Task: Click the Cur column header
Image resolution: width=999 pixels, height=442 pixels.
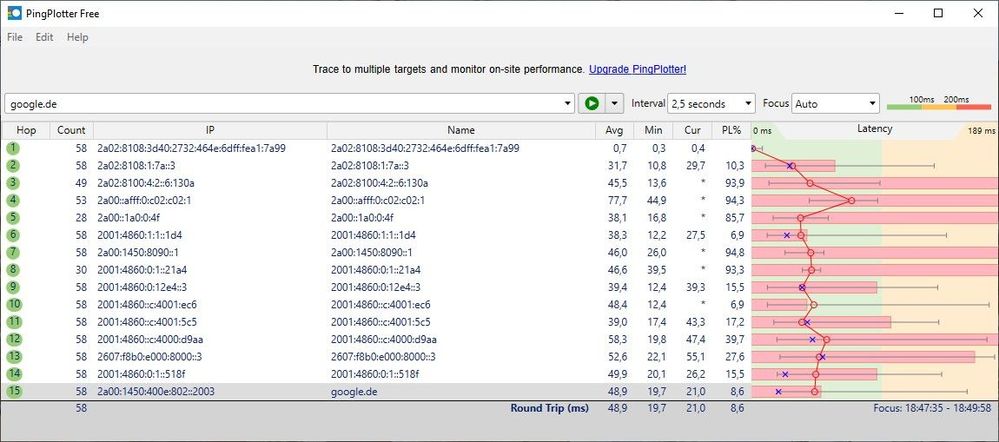Action: point(693,130)
